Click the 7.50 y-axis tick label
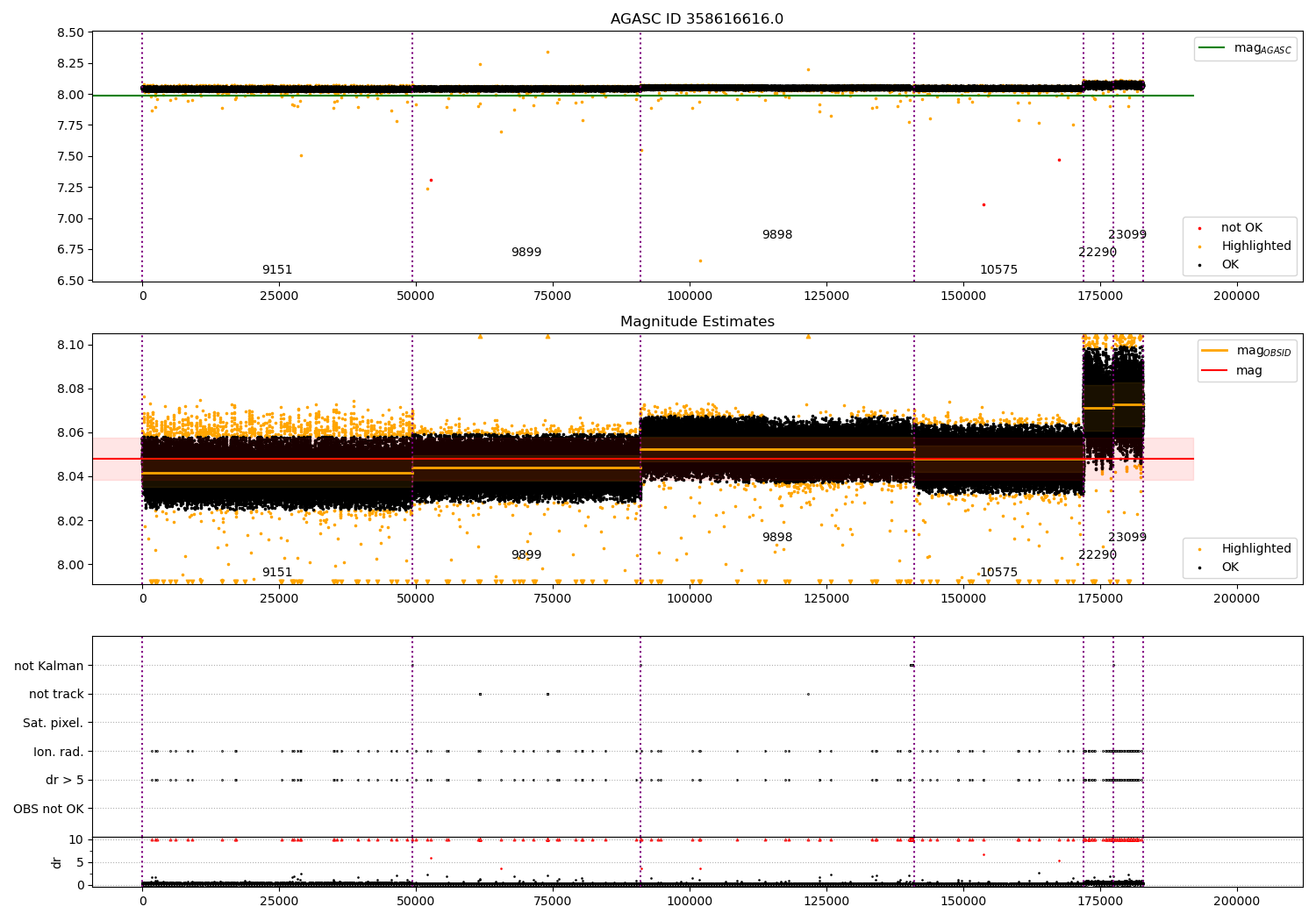 pyautogui.click(x=70, y=157)
